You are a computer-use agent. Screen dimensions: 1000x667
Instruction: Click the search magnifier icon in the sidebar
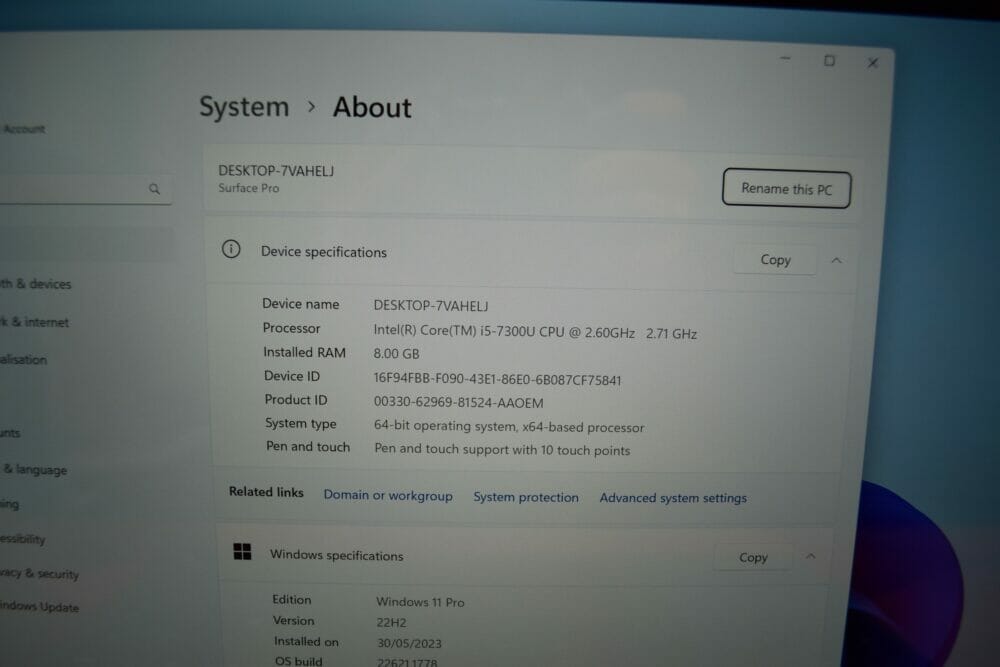pos(154,189)
